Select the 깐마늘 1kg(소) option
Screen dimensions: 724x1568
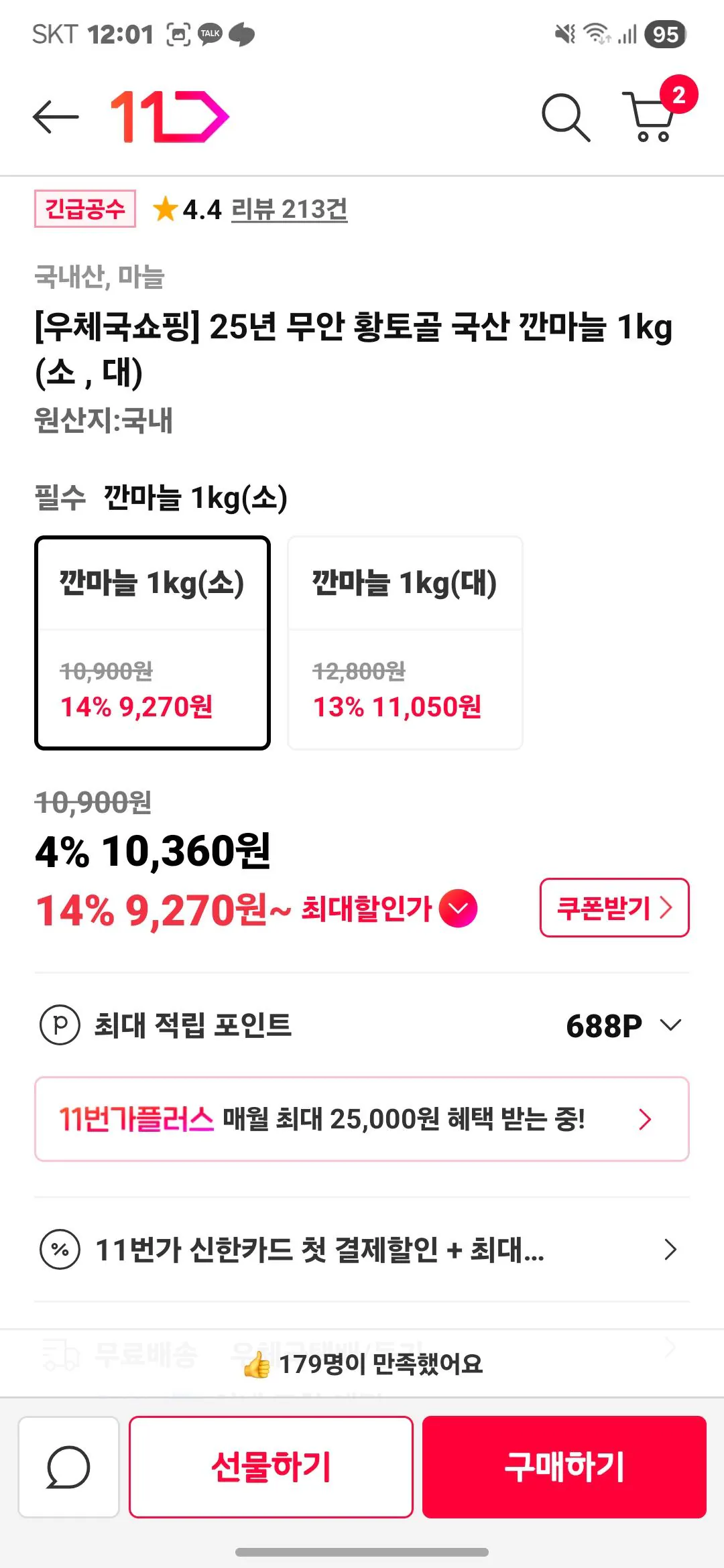152,643
